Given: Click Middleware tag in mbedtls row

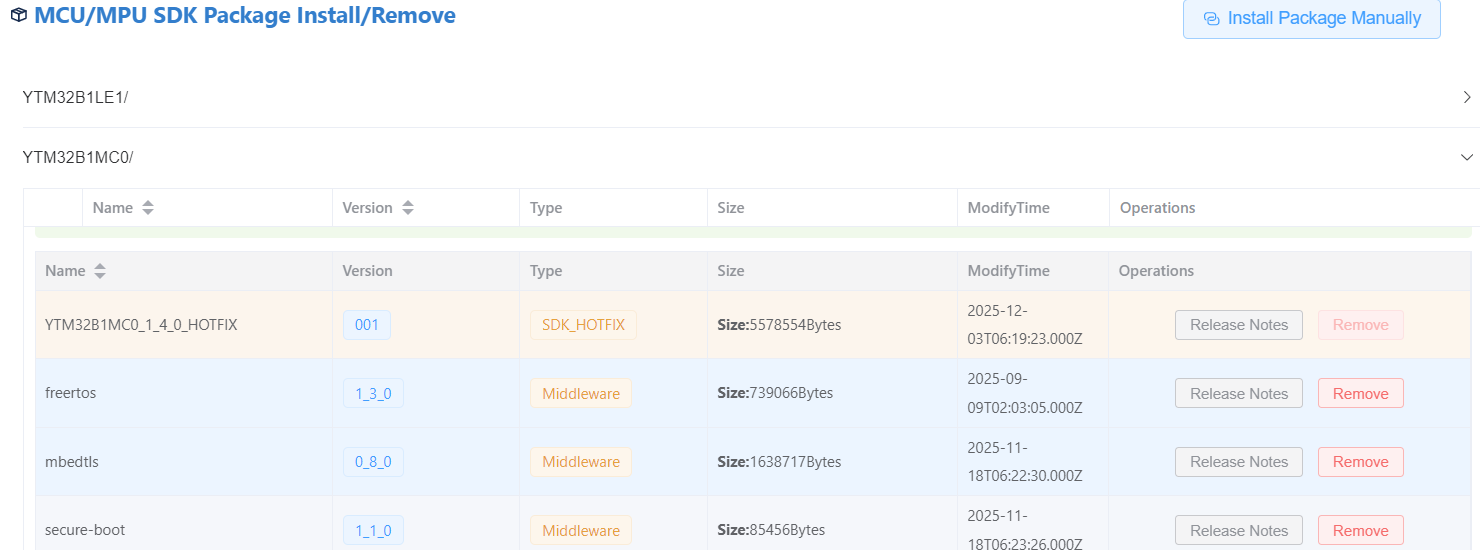Looking at the screenshot, I should (581, 462).
